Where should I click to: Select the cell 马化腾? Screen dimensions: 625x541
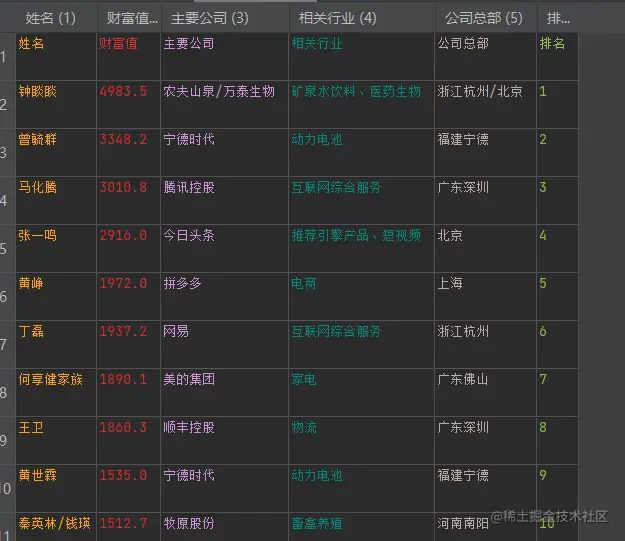tap(56, 201)
